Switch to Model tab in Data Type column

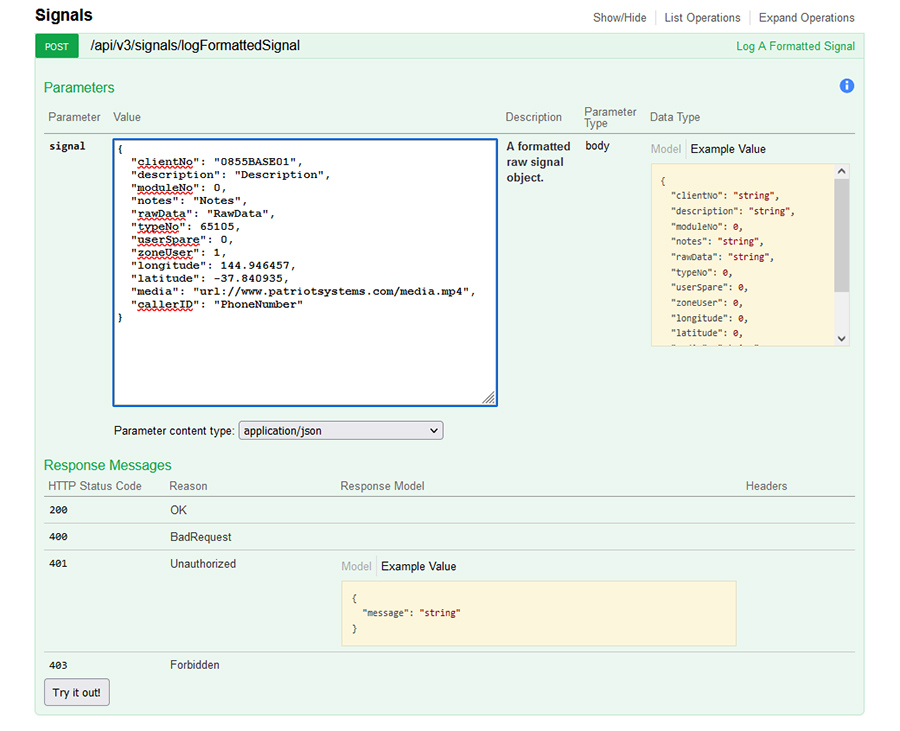pos(665,149)
